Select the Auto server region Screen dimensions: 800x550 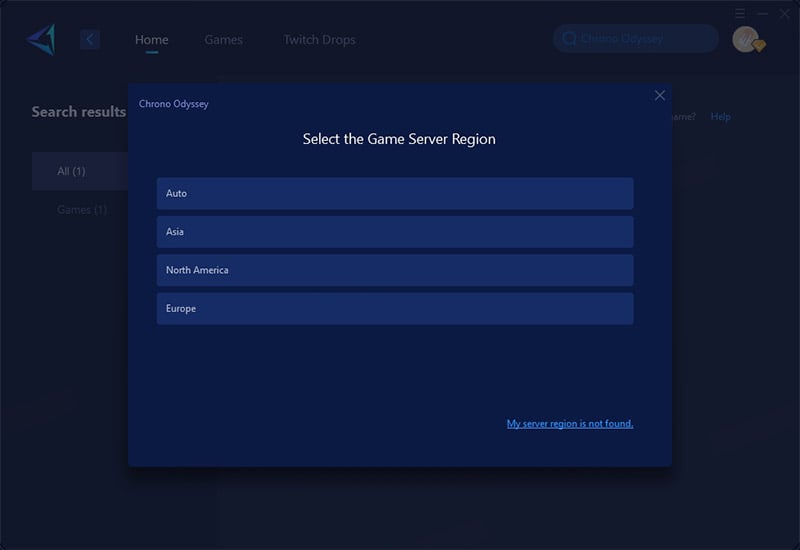point(395,193)
